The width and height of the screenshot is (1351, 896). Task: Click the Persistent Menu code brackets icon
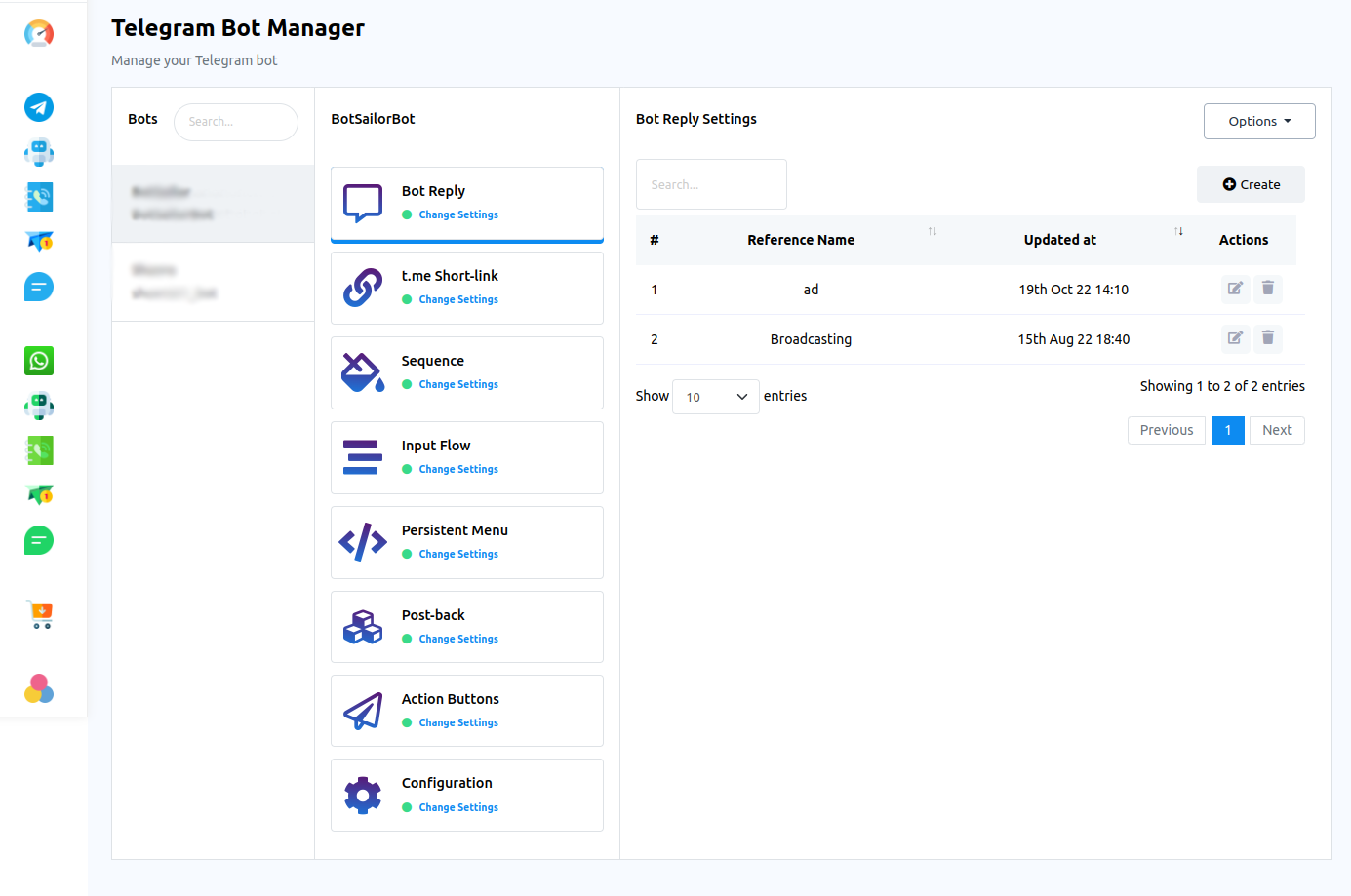(x=363, y=542)
